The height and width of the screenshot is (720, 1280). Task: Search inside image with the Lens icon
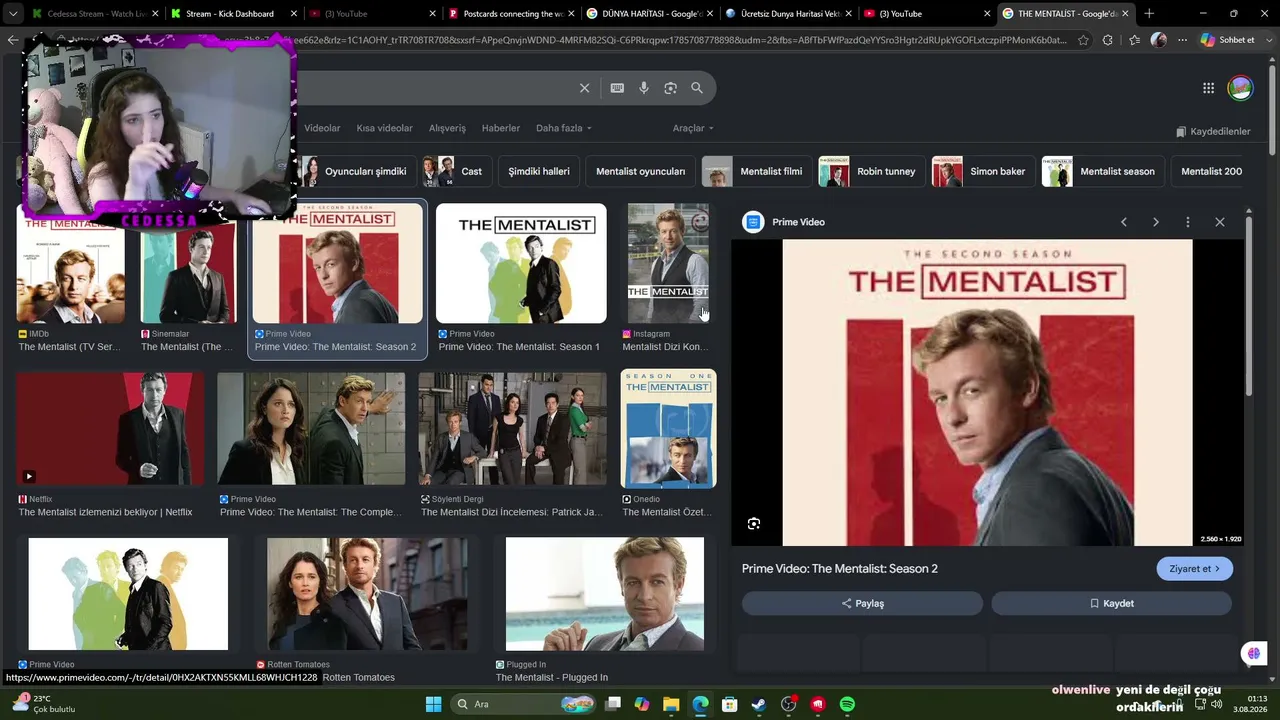(754, 523)
